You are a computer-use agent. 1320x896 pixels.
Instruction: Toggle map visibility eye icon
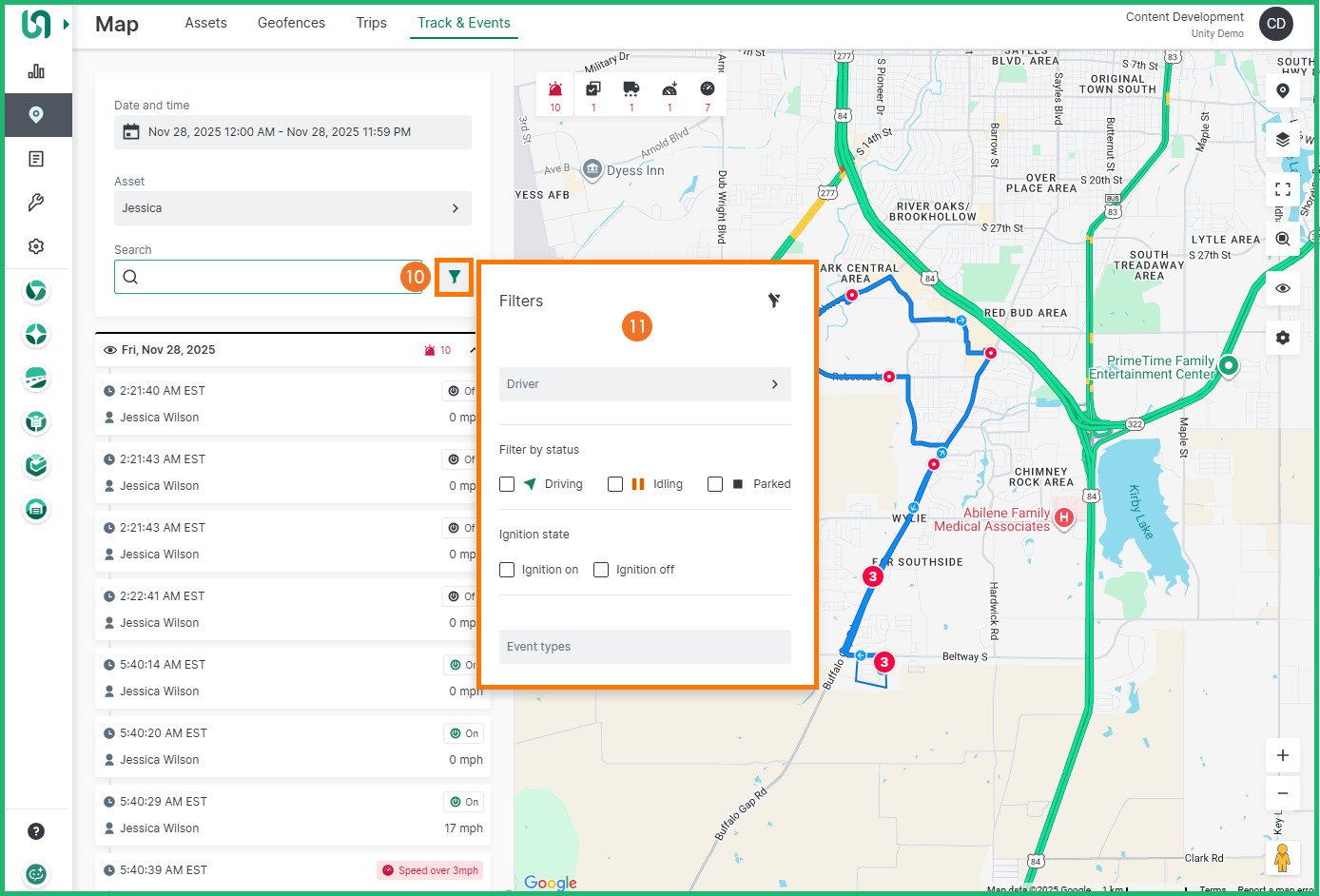[x=1282, y=288]
